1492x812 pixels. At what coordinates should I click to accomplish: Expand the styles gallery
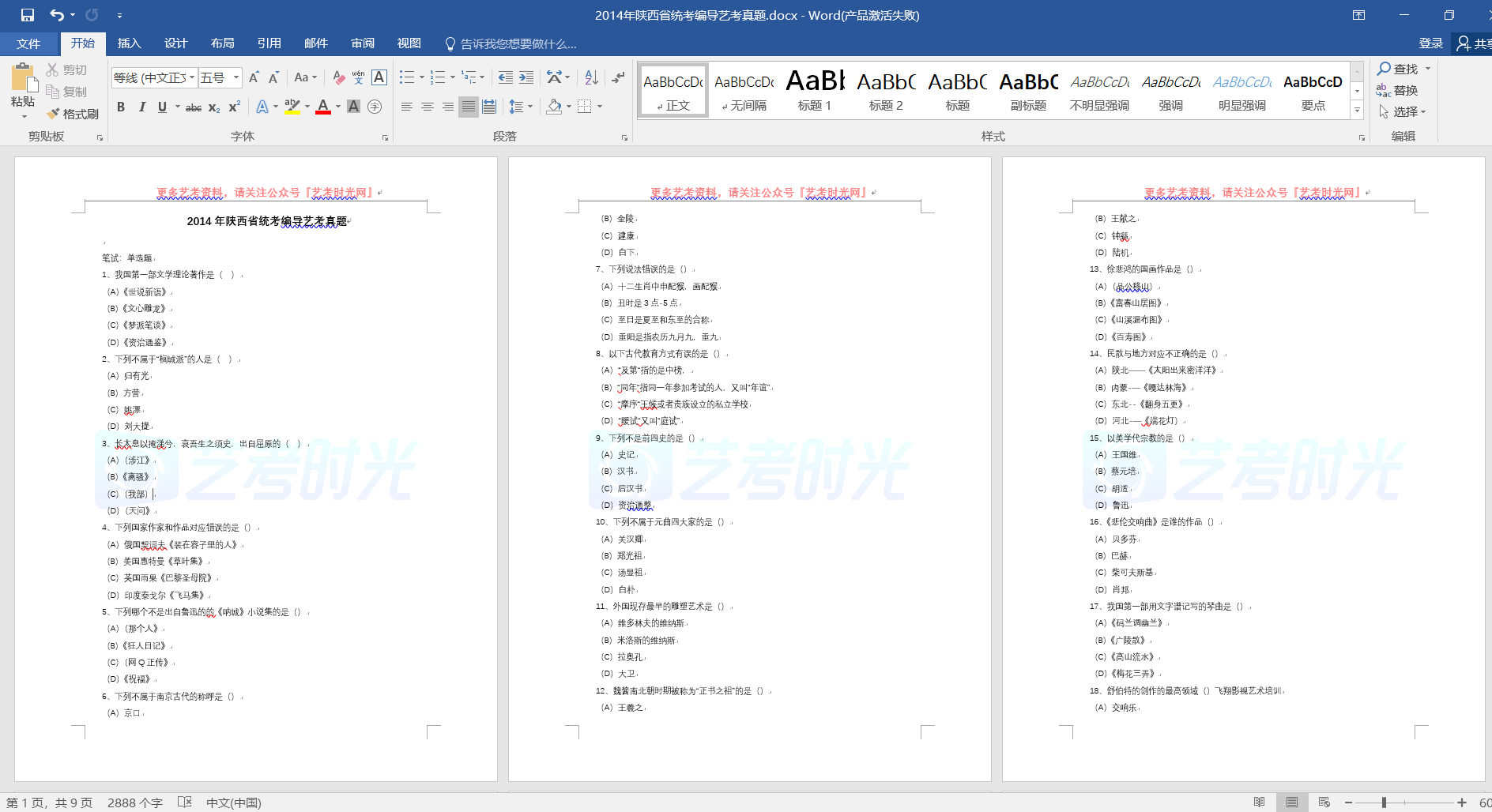click(x=1357, y=111)
